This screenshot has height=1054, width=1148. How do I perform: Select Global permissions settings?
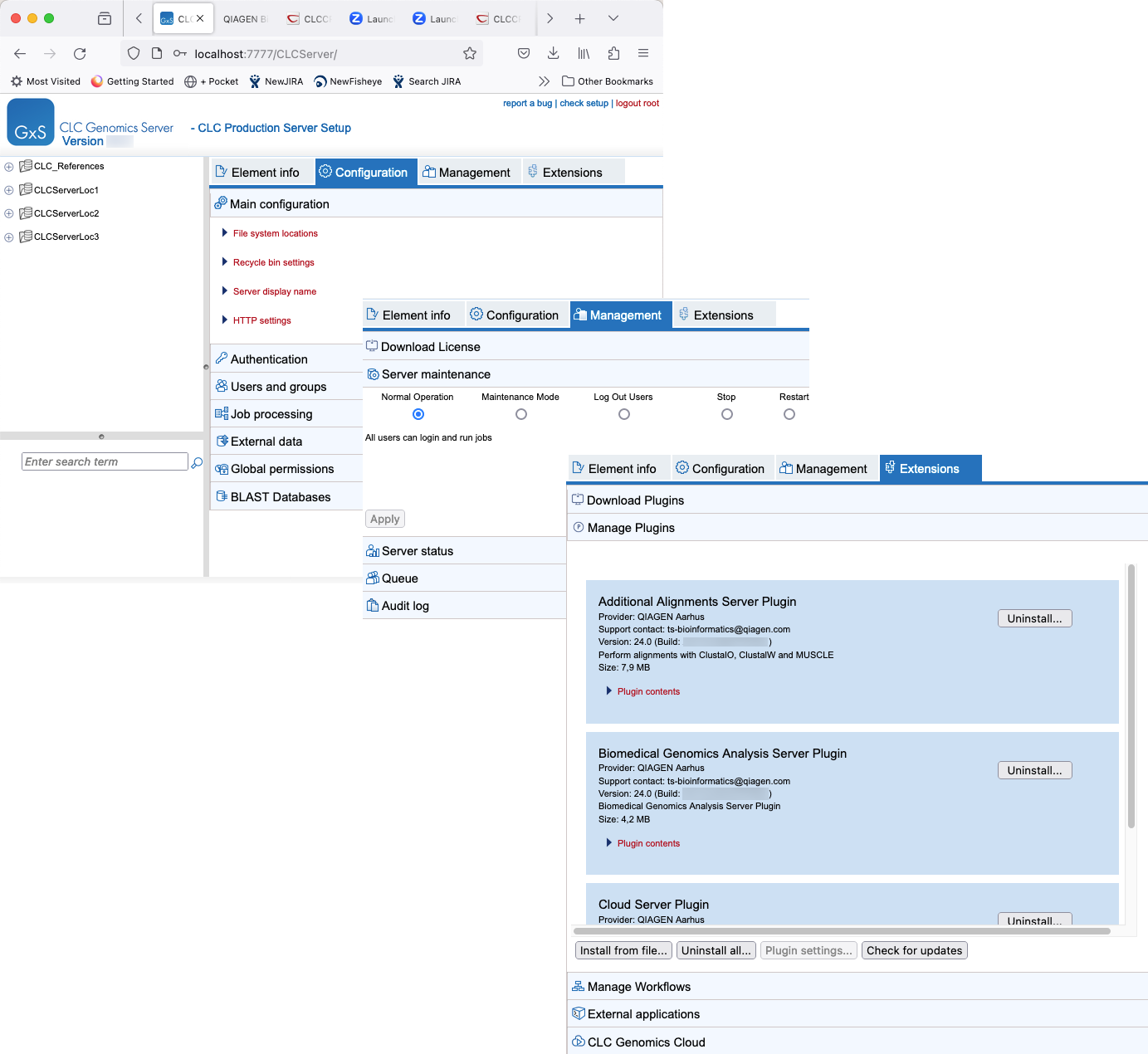click(x=282, y=468)
